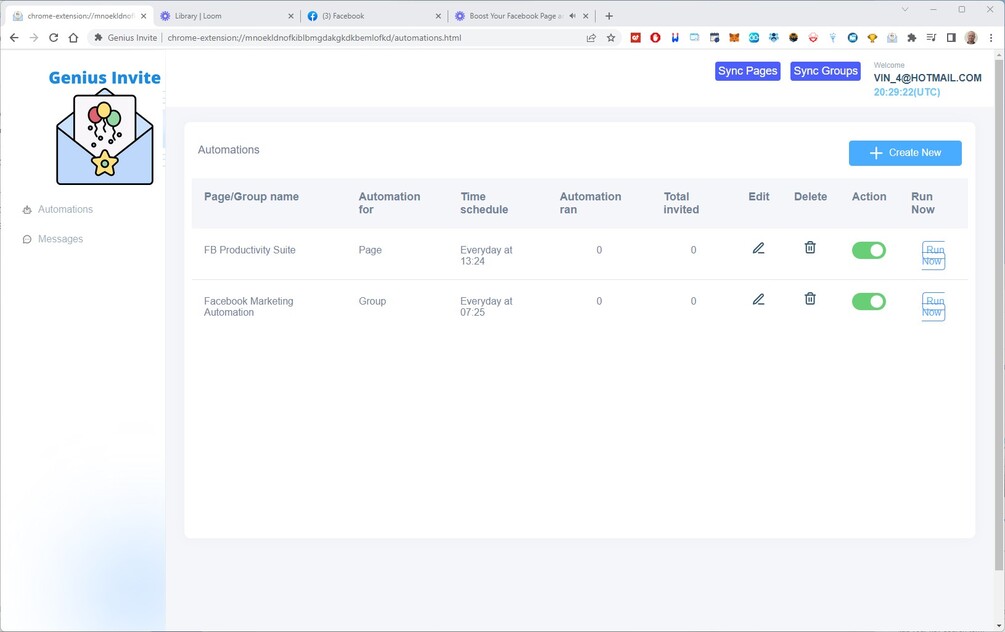
Task: Open Automations in the sidebar
Action: (x=58, y=210)
